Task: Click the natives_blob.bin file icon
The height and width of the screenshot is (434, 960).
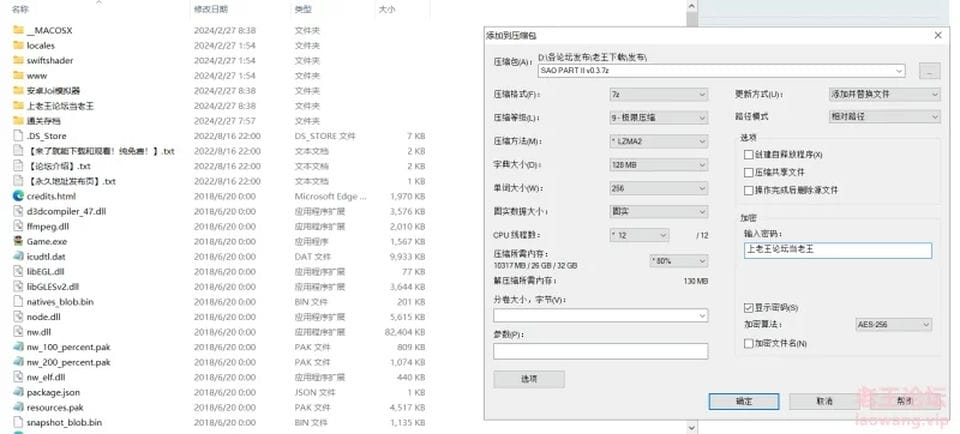Action: click(18, 302)
